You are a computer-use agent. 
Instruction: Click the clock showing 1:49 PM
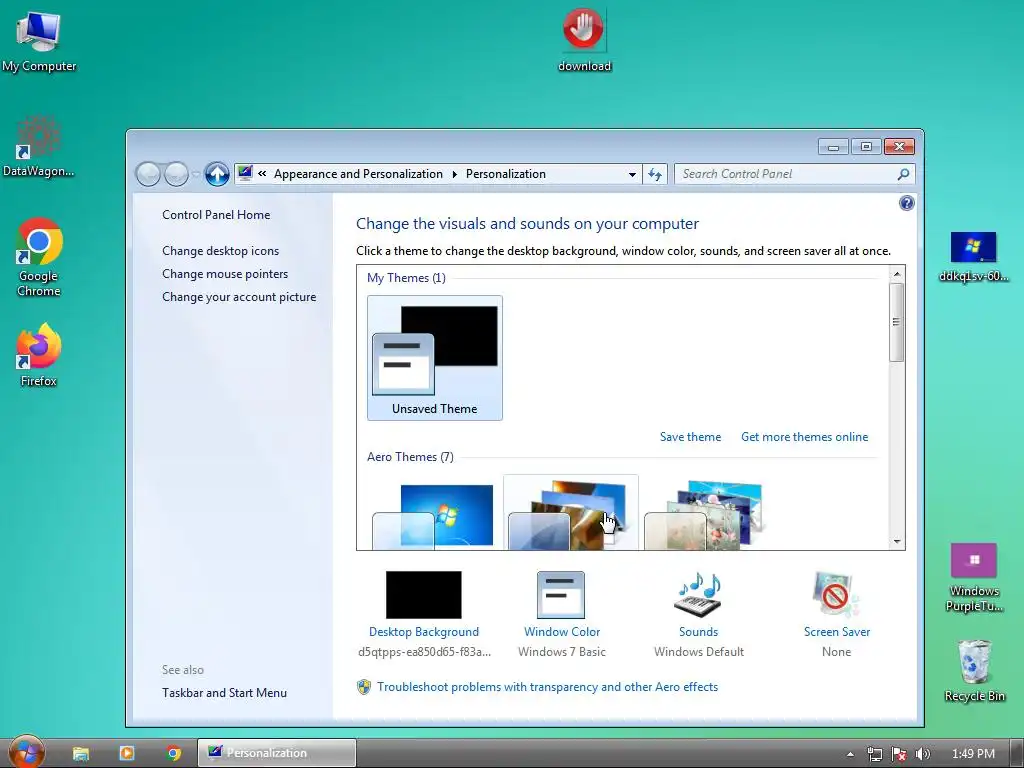tap(973, 754)
